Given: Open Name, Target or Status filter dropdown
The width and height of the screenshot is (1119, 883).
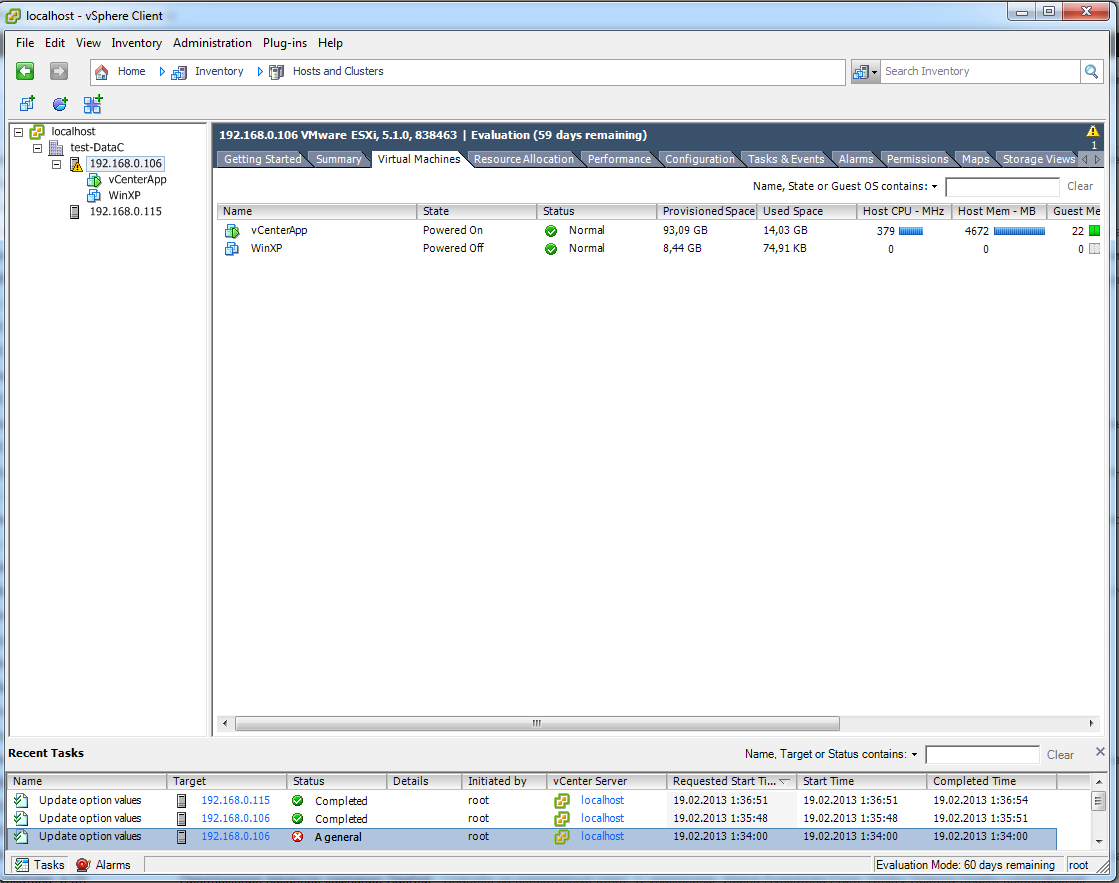Looking at the screenshot, I should pos(914,755).
